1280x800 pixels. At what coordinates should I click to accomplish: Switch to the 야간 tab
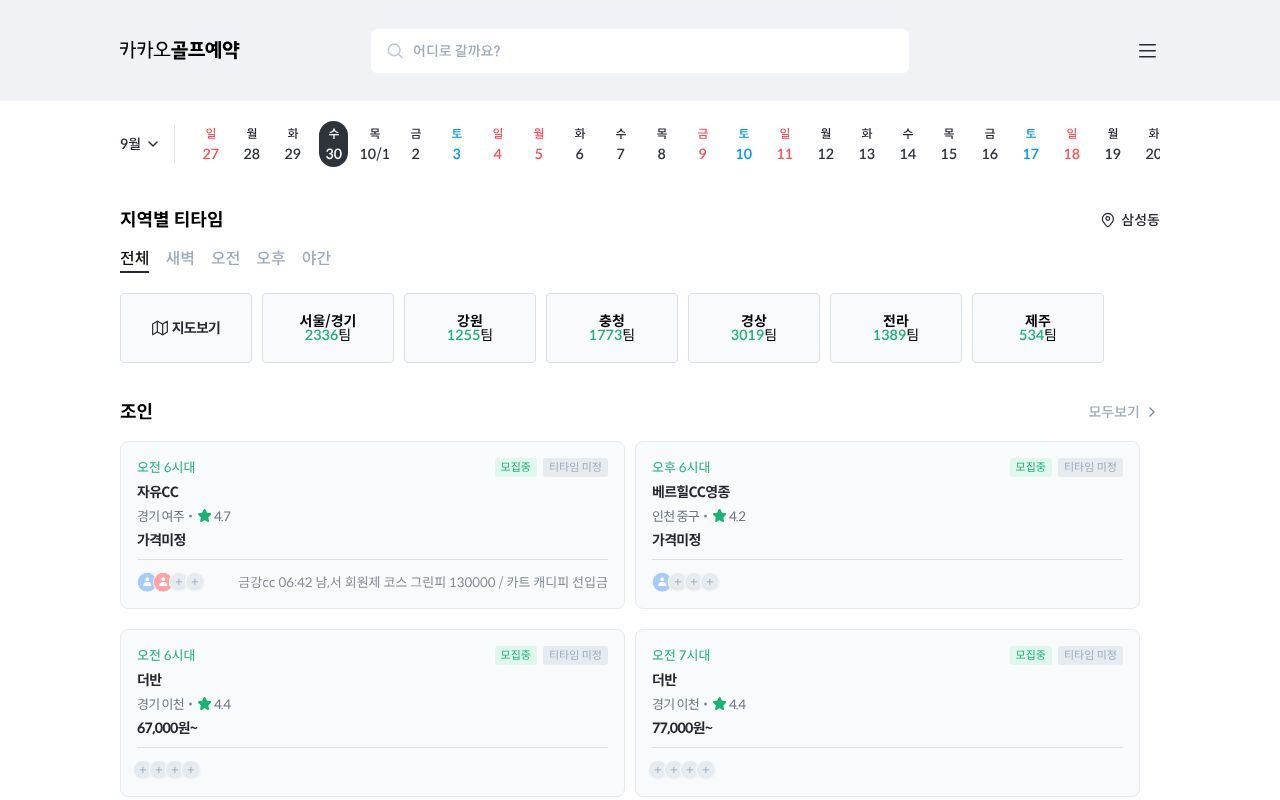pyautogui.click(x=316, y=258)
